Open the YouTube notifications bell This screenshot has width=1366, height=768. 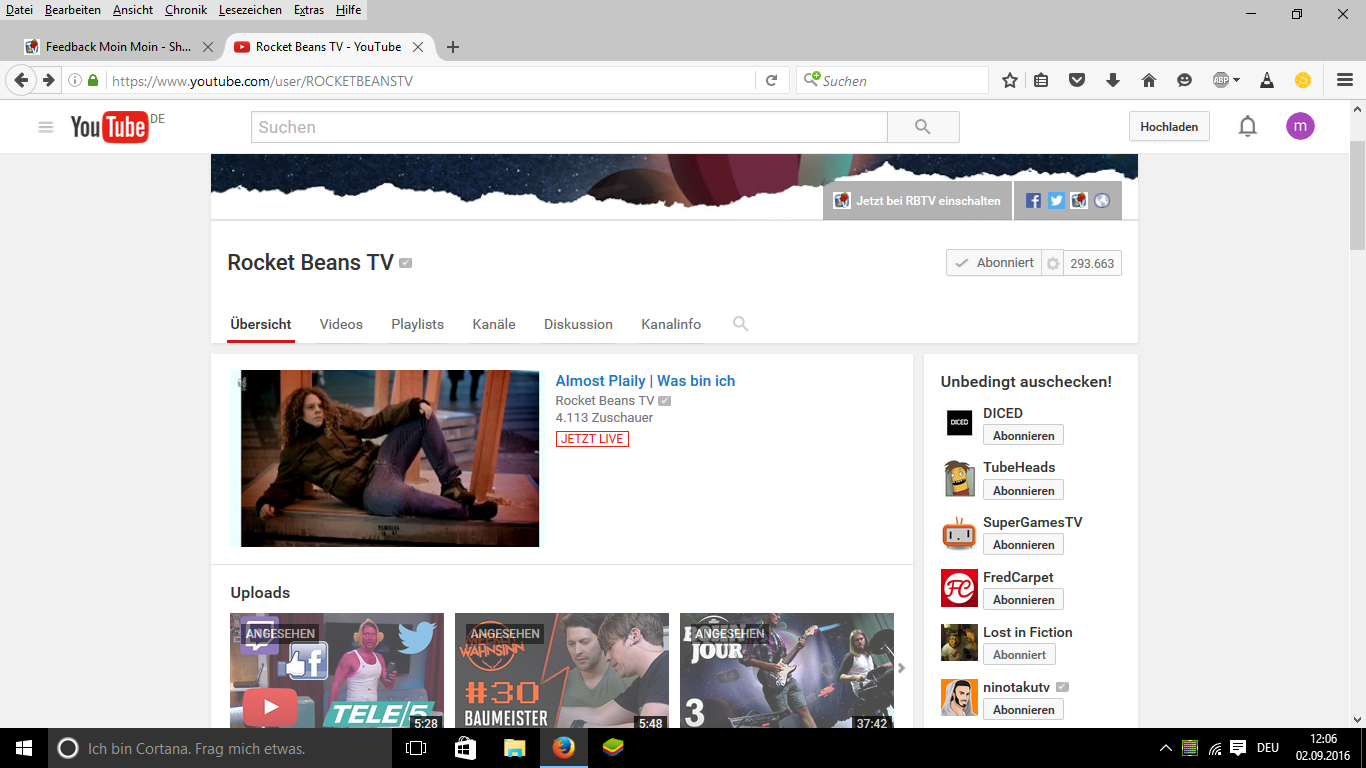(x=1247, y=126)
